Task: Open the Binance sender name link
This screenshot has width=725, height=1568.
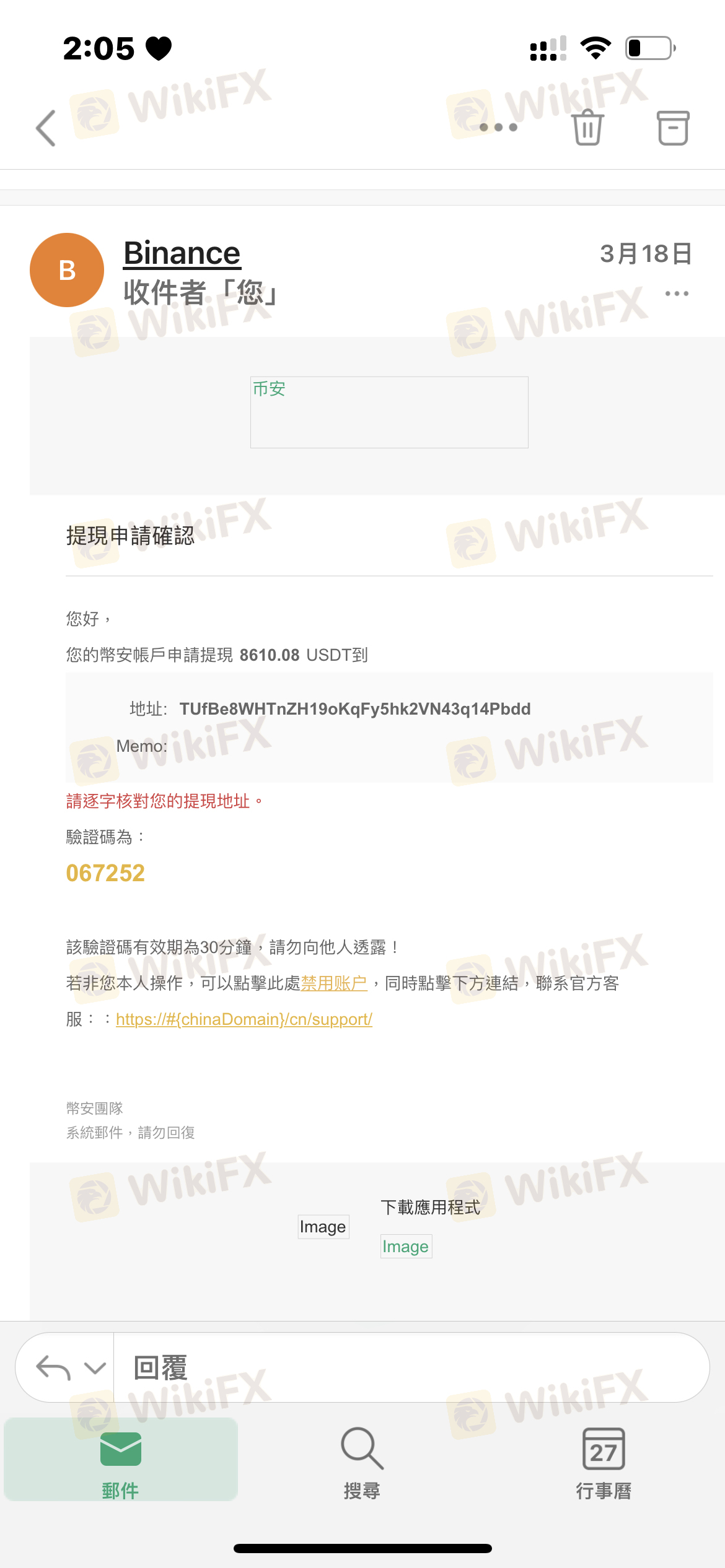Action: pyautogui.click(x=182, y=253)
